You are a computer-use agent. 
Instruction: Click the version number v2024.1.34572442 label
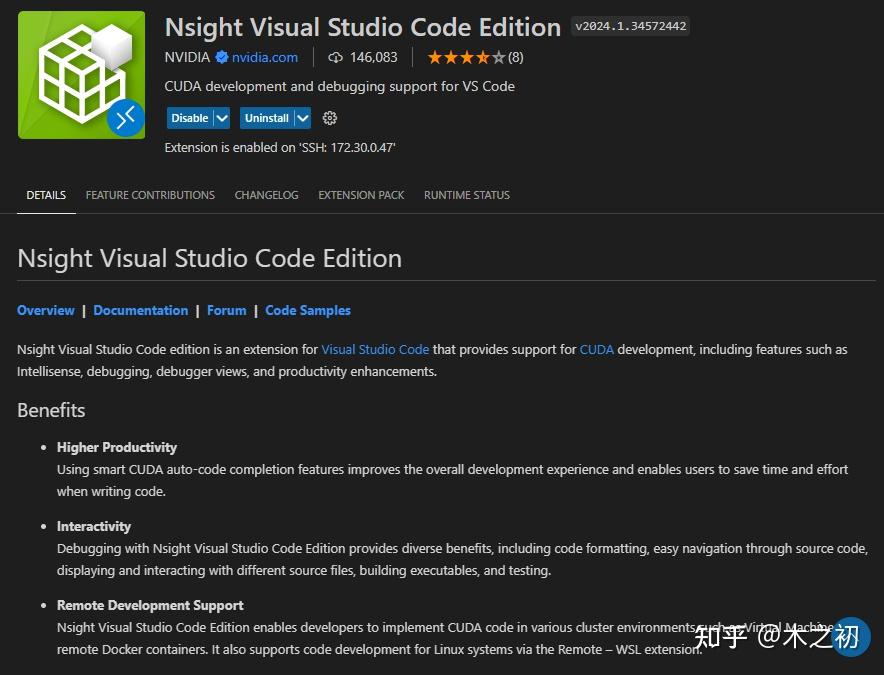coord(630,26)
